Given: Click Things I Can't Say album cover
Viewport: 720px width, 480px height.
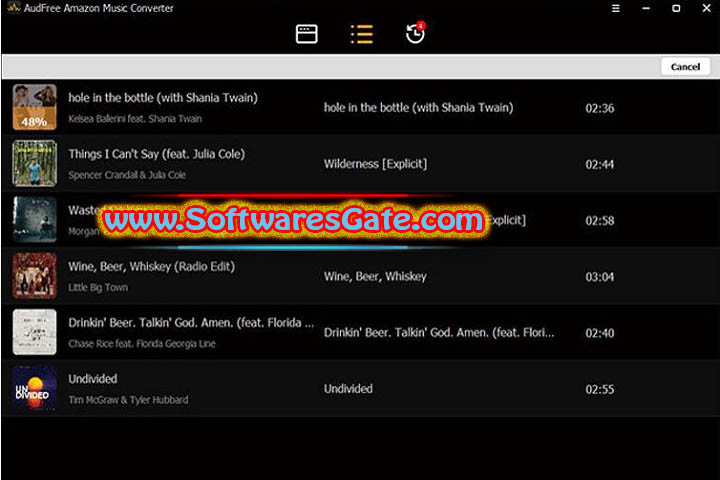Looking at the screenshot, I should (34, 163).
